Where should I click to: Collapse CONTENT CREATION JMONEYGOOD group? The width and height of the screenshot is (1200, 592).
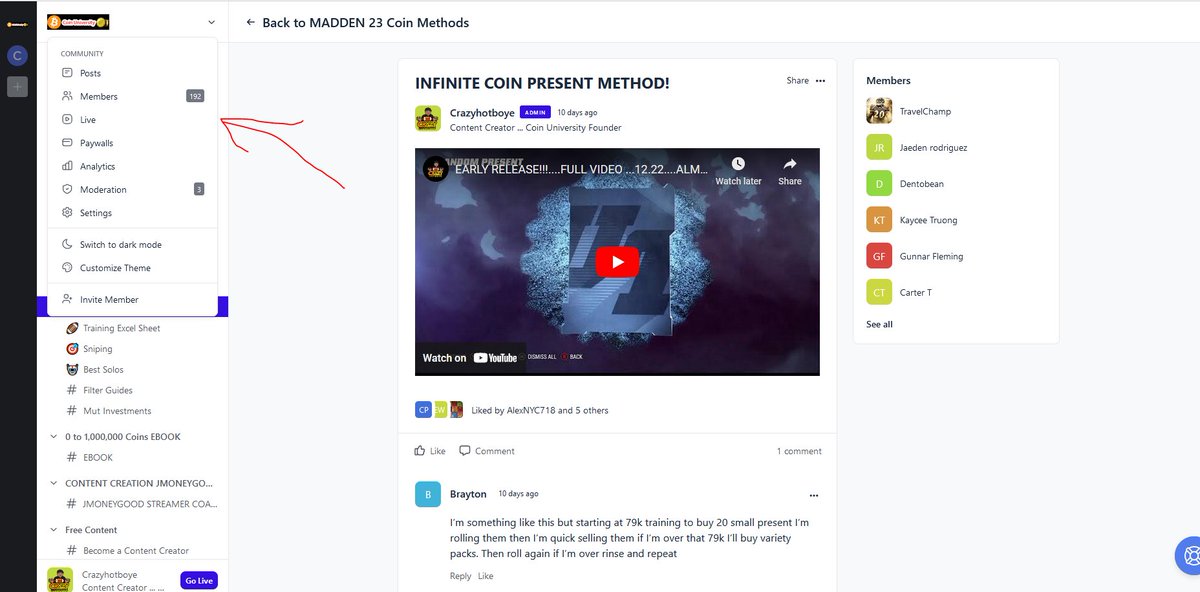coord(53,483)
